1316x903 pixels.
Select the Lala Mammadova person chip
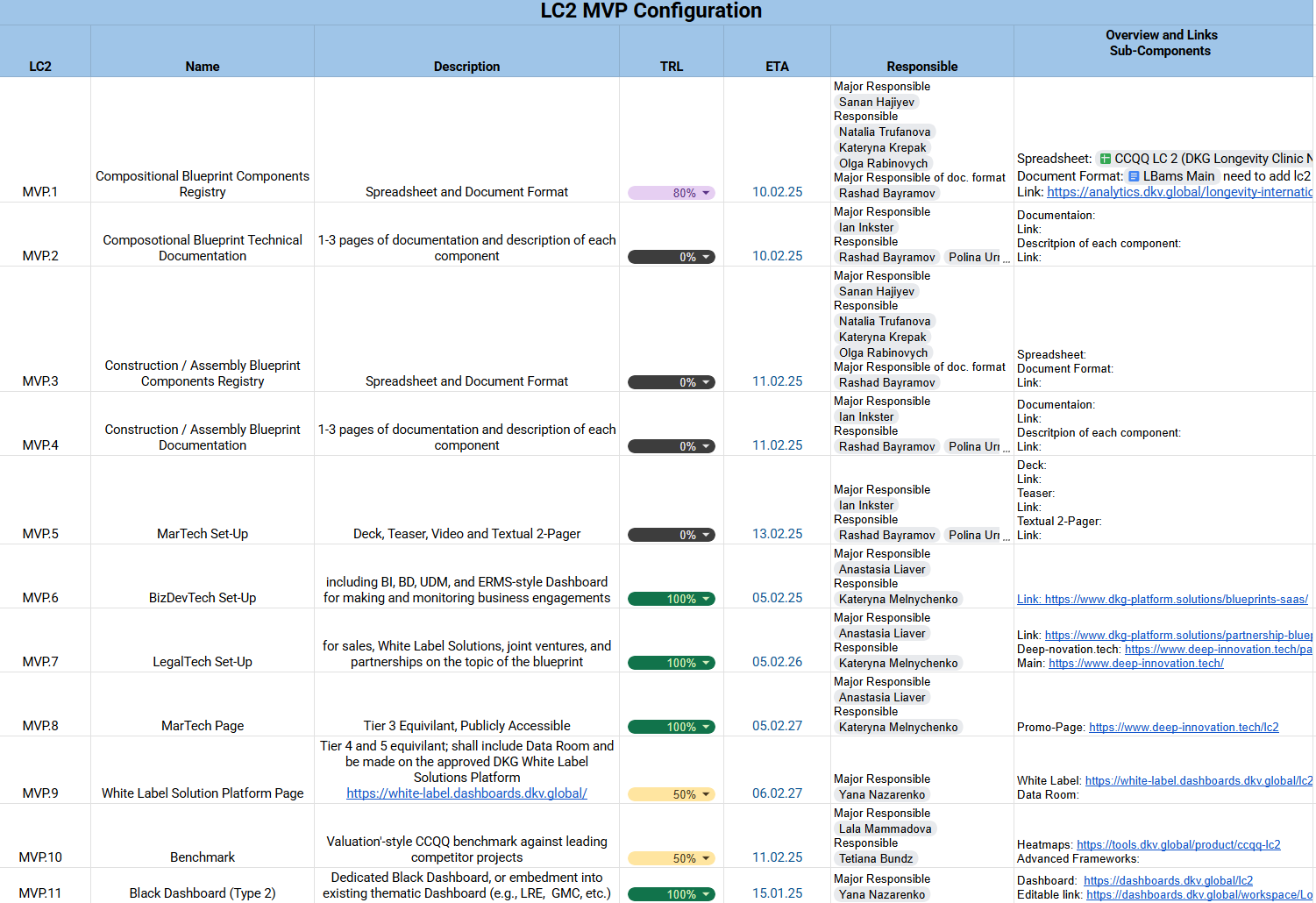885,828
